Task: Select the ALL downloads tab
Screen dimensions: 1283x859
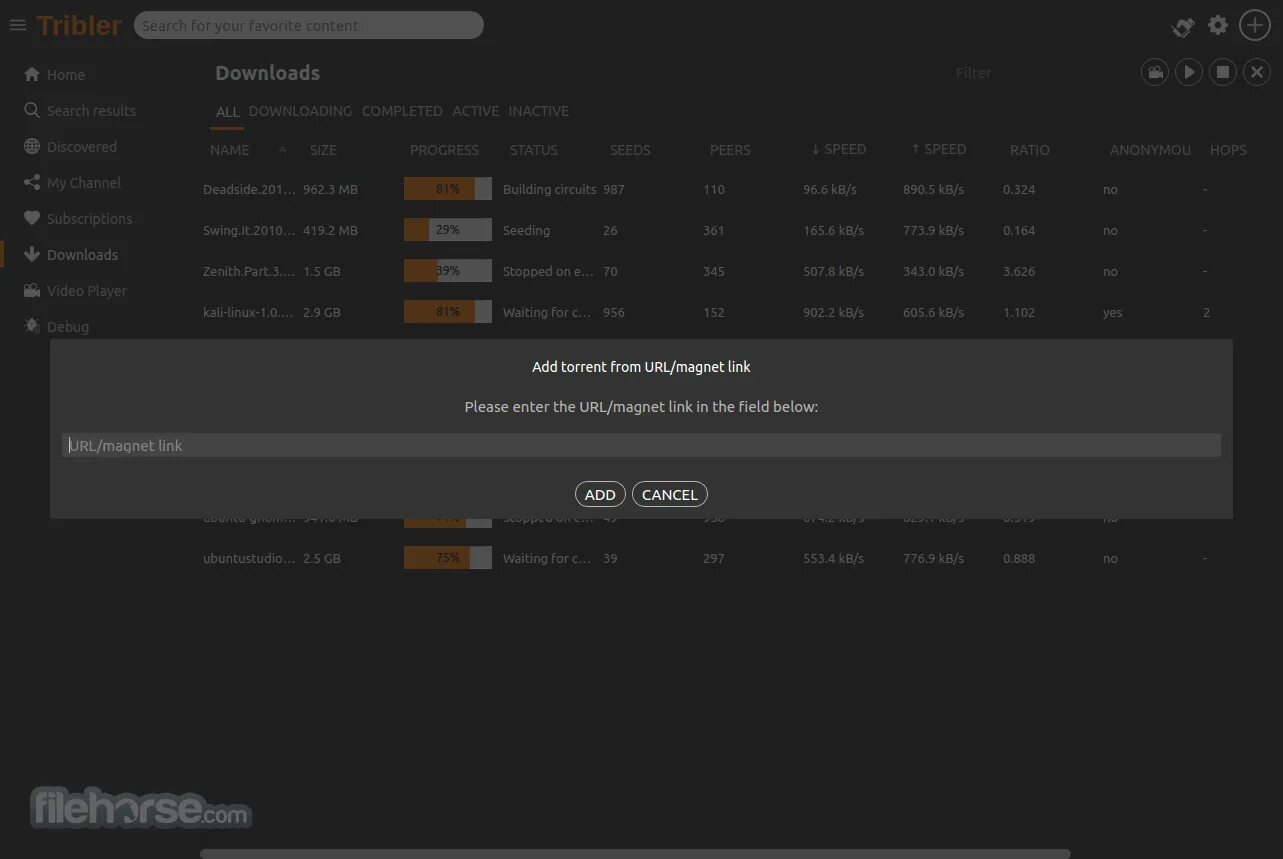Action: [x=228, y=112]
